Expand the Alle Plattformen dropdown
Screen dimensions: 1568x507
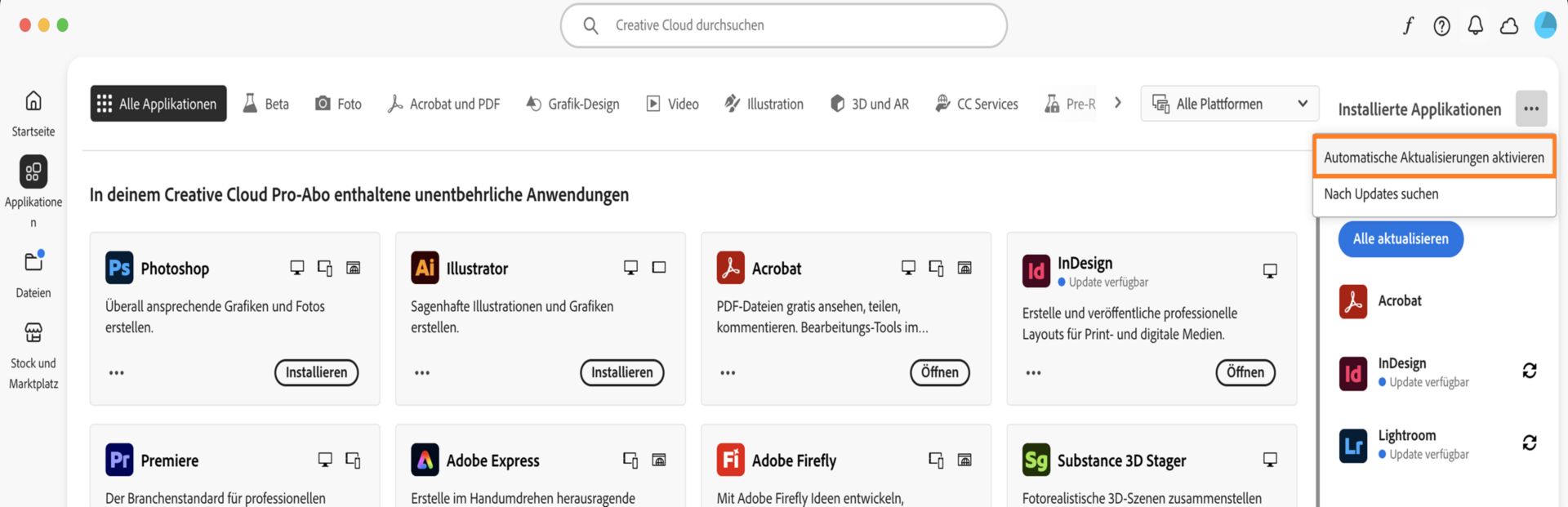(1230, 104)
